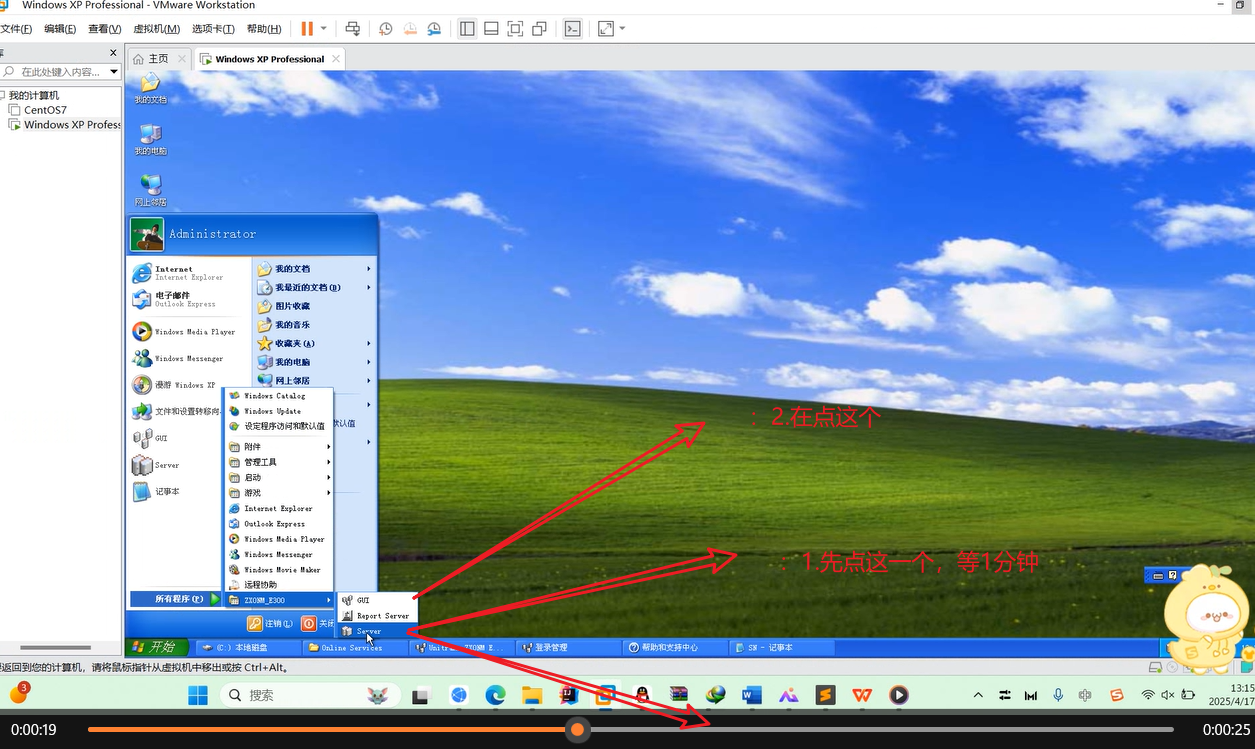Click Microsoft Edge icon in Windows taskbar
This screenshot has width=1255, height=749.
495,695
